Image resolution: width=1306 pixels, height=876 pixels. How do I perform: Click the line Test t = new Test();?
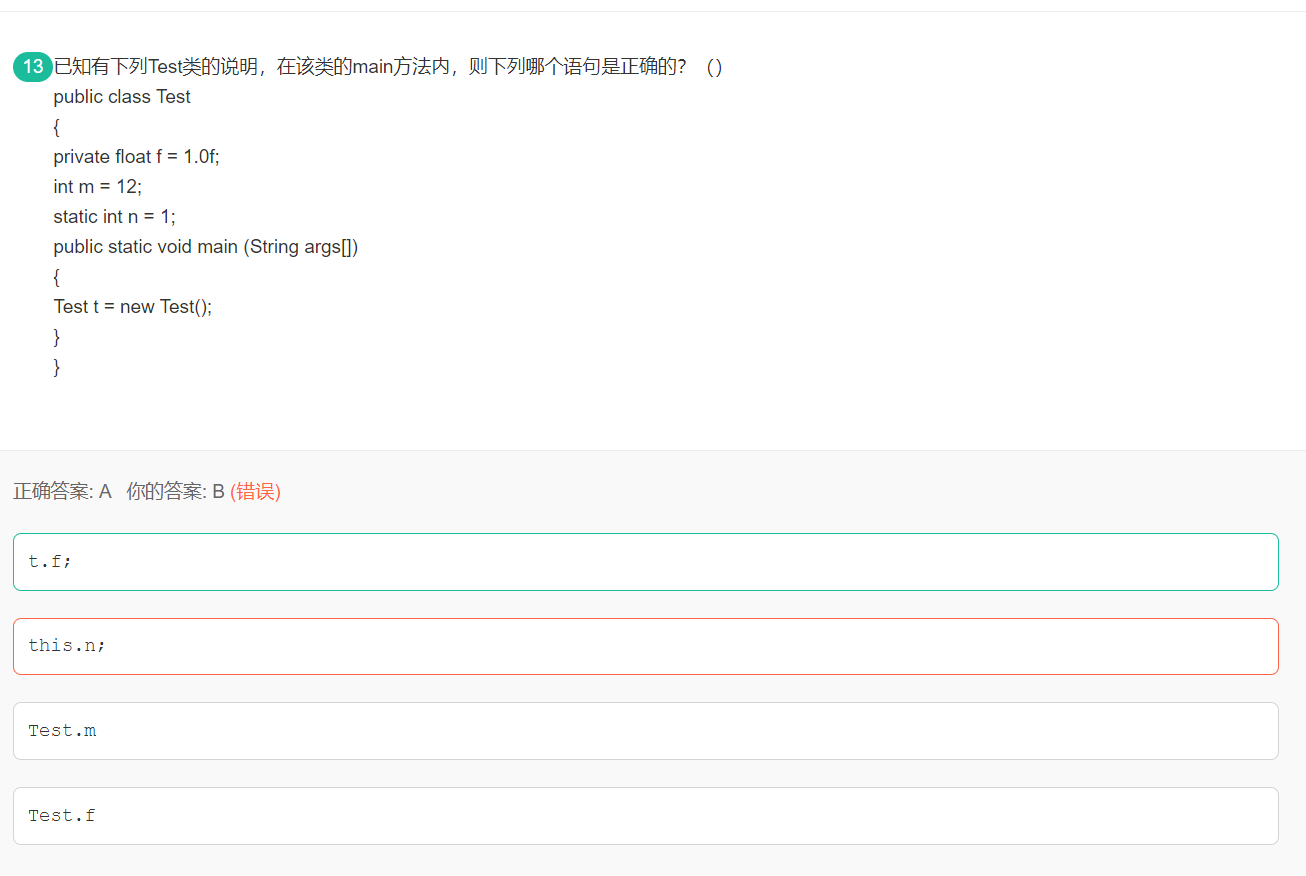[133, 307]
